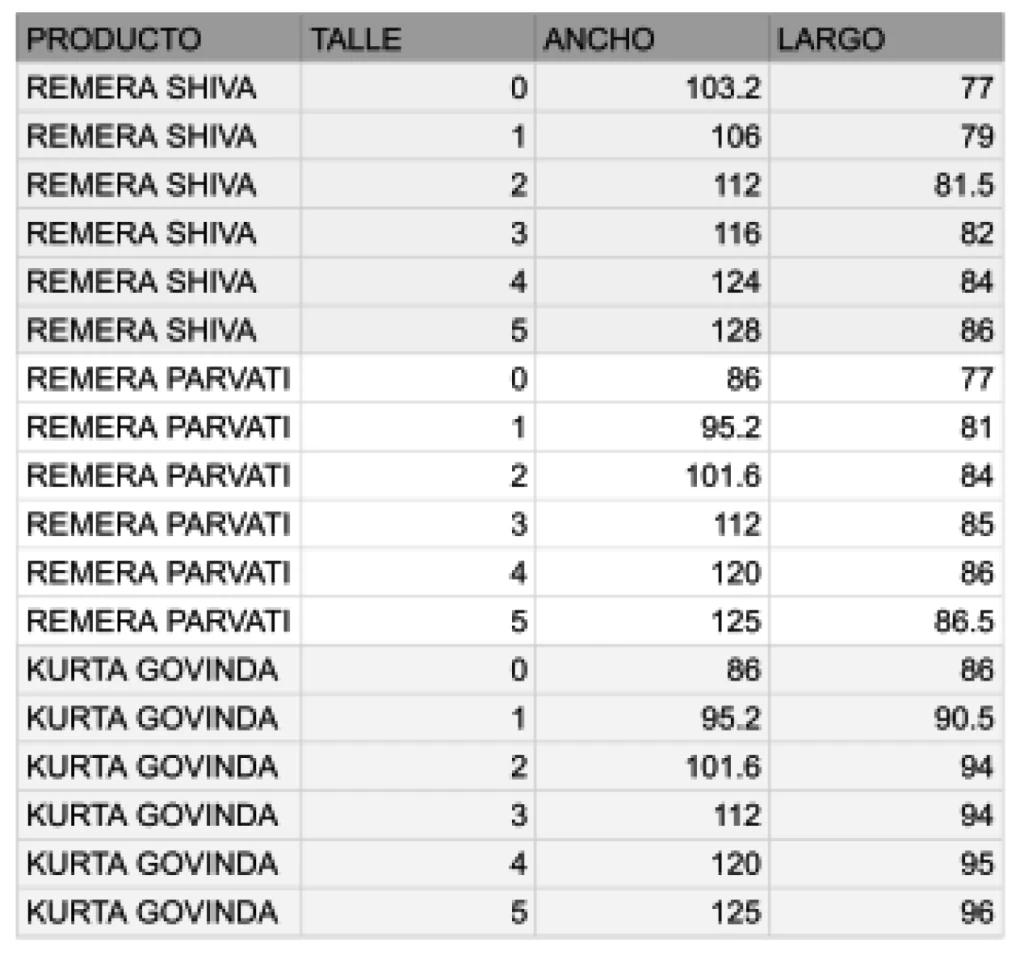Select the TALLE column header
The height and width of the screenshot is (955, 1024).
point(417,39)
